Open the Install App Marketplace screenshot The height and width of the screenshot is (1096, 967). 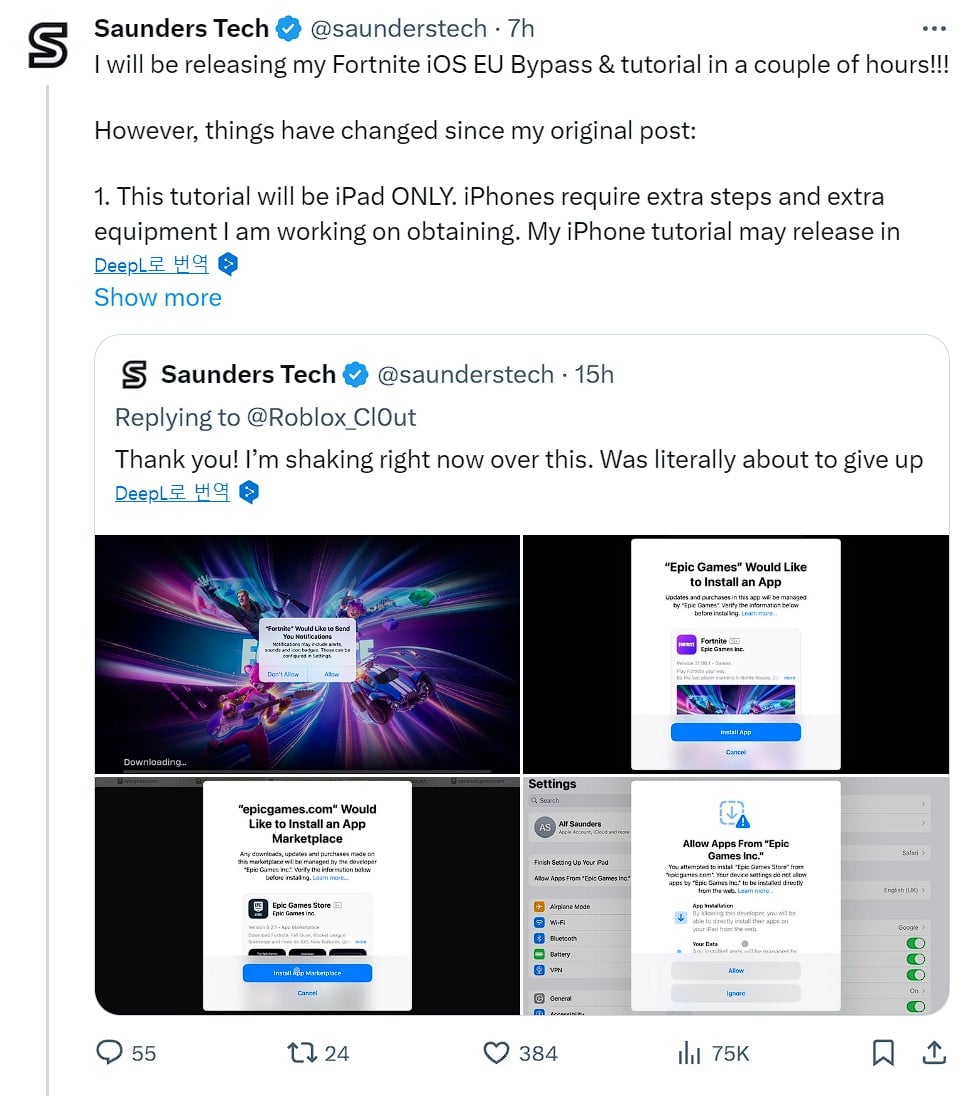308,895
